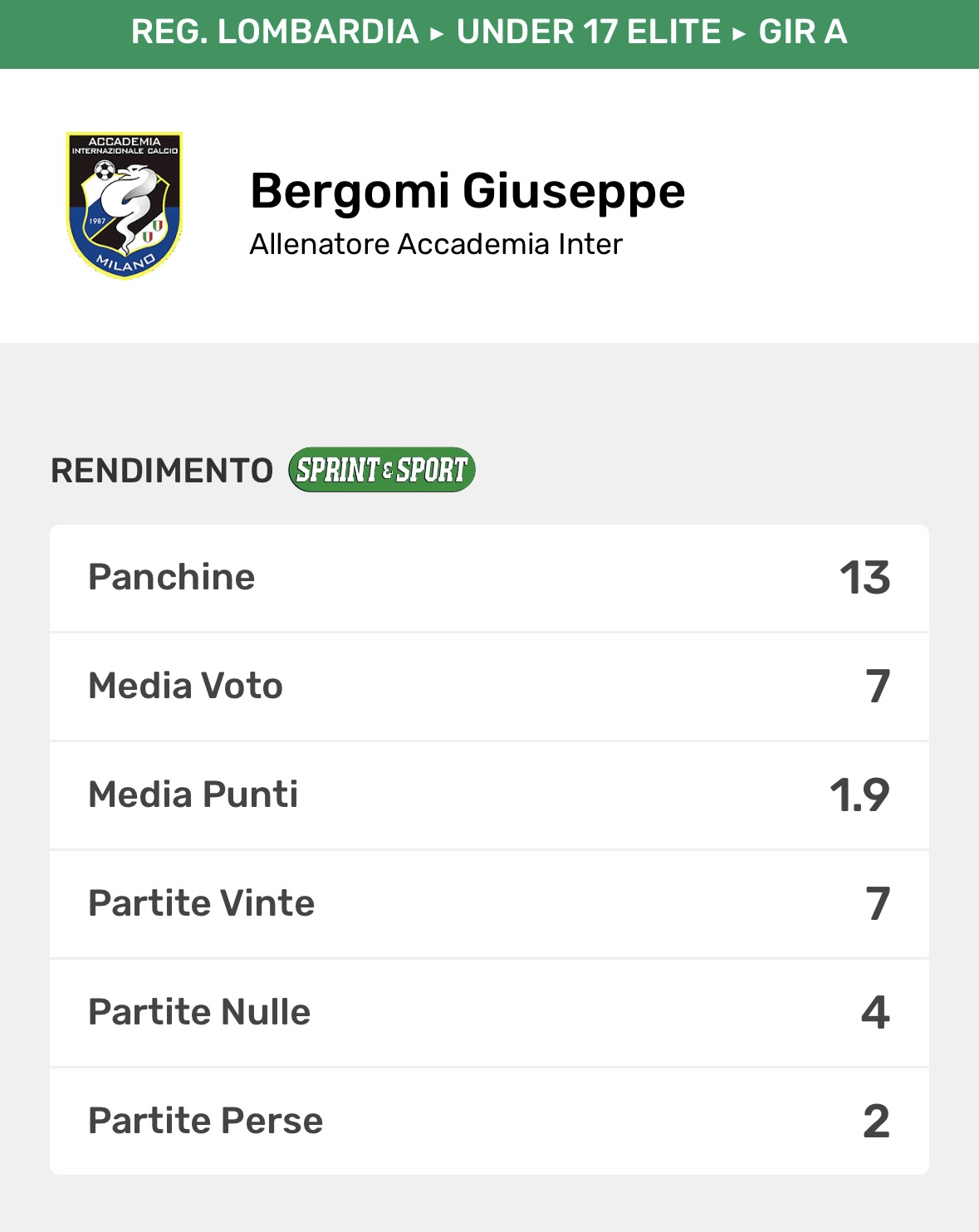
Task: Go to GIR A breadcrumb link
Action: [x=802, y=32]
